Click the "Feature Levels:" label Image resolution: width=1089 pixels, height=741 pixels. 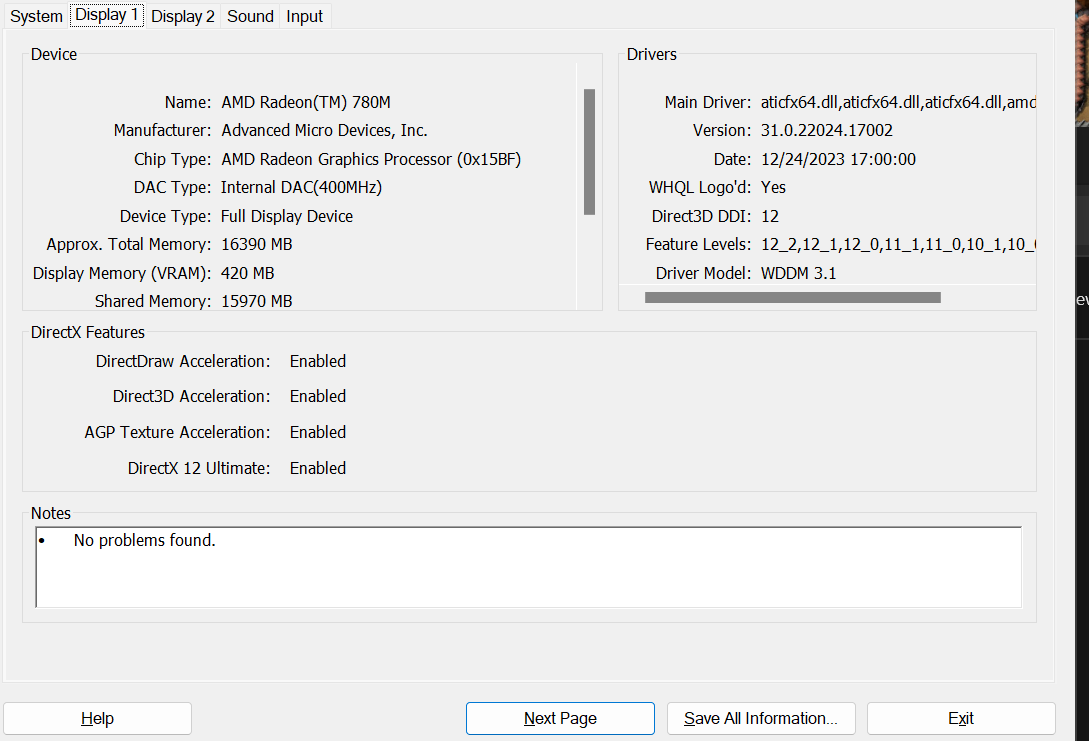coord(699,244)
